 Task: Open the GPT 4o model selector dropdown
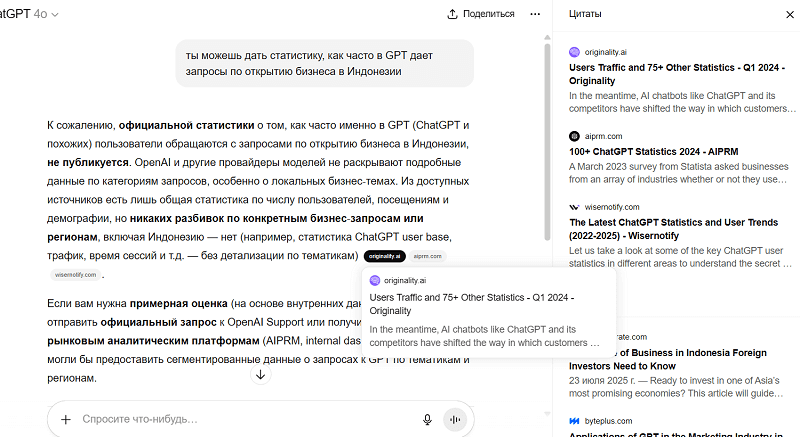point(29,14)
